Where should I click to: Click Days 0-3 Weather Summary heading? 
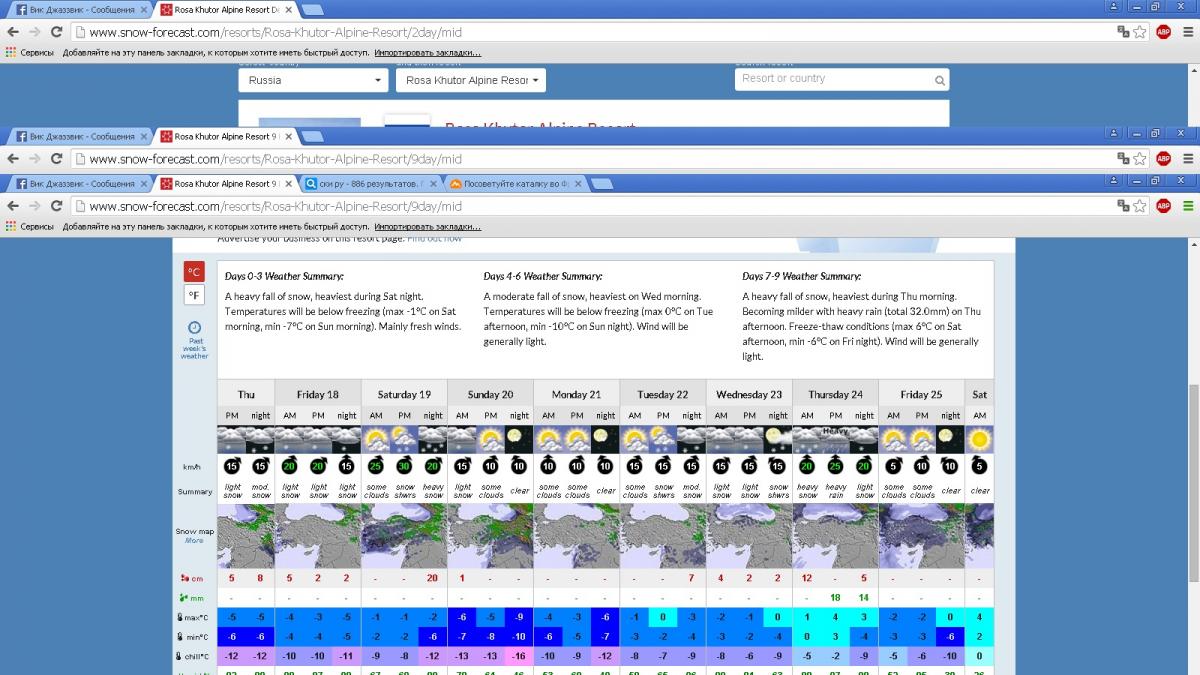click(284, 276)
